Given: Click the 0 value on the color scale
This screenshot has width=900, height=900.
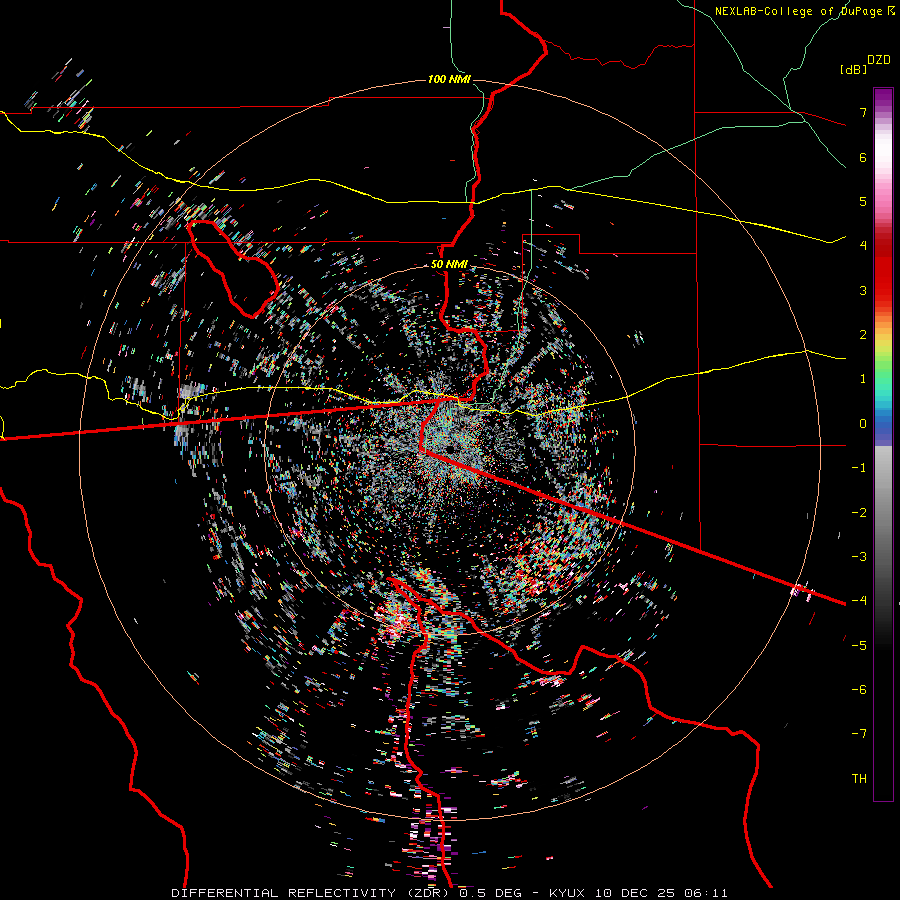Looking at the screenshot, I should point(863,424).
